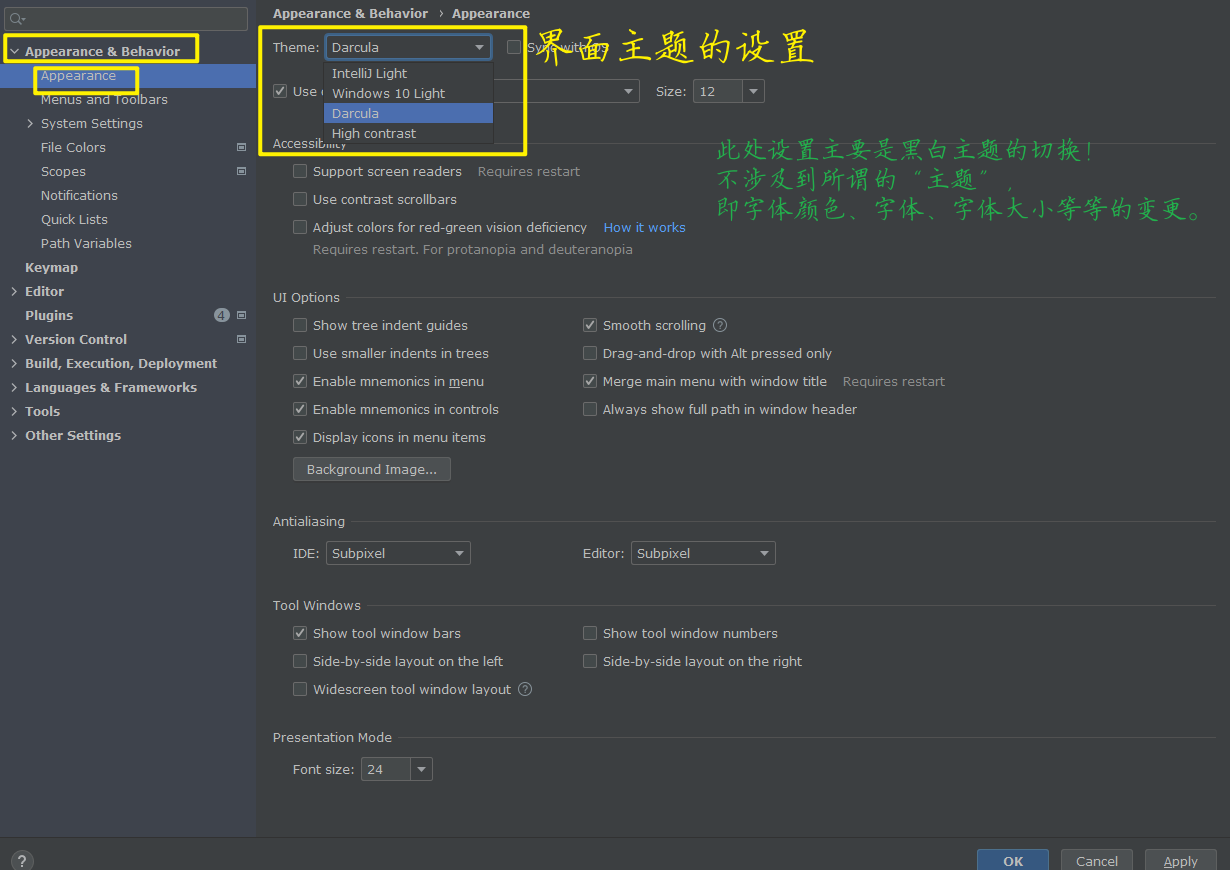Open IDE antialiasing Subpixel dropdown
This screenshot has height=870, width=1230.
coord(398,553)
